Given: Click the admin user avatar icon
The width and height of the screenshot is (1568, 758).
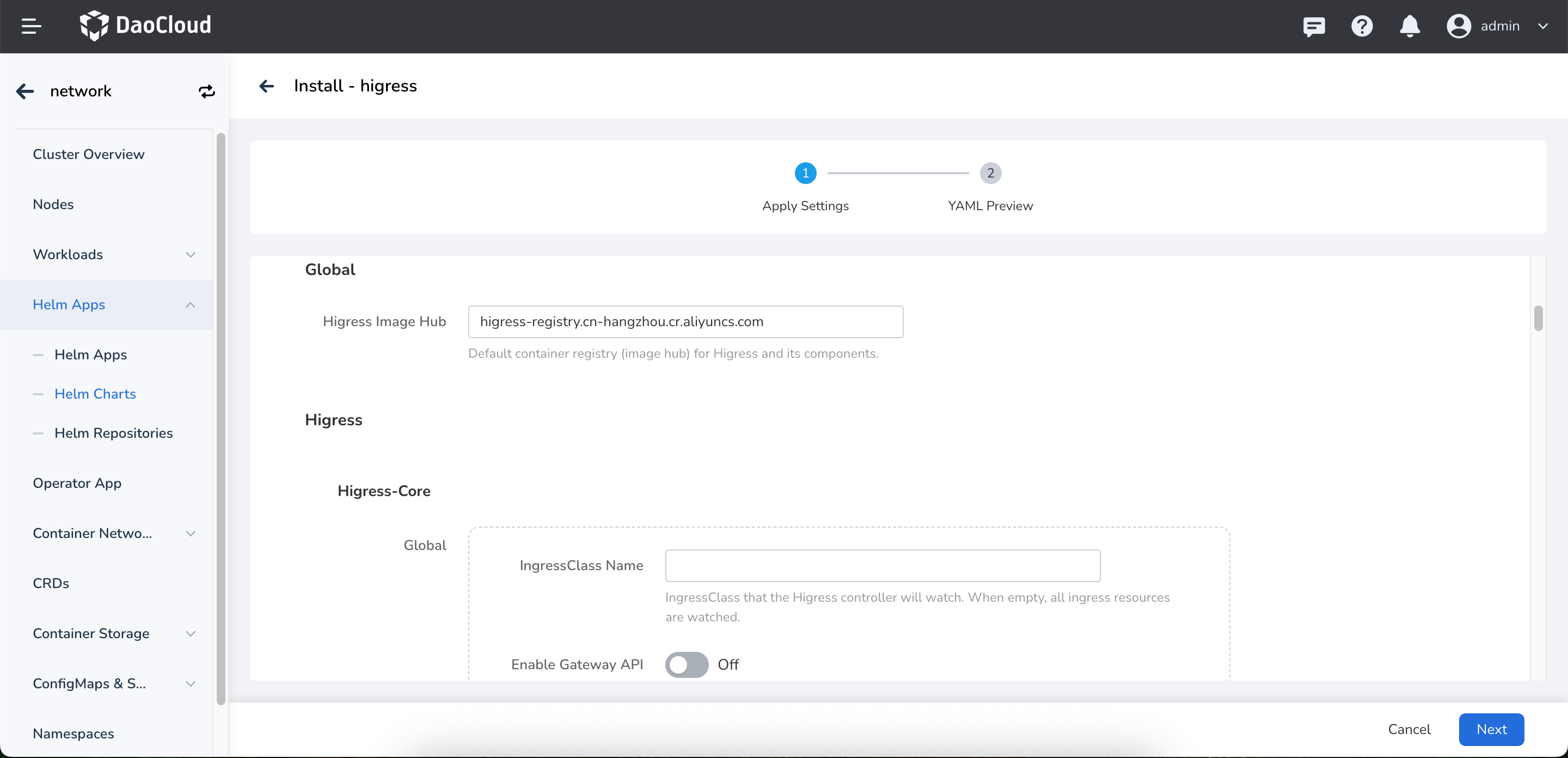Looking at the screenshot, I should point(1459,26).
